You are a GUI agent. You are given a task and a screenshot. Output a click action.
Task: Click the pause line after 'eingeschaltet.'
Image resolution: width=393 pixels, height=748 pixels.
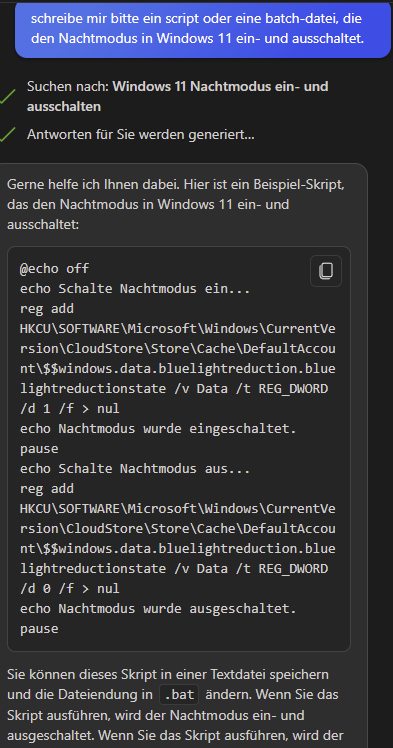pyautogui.click(x=39, y=449)
